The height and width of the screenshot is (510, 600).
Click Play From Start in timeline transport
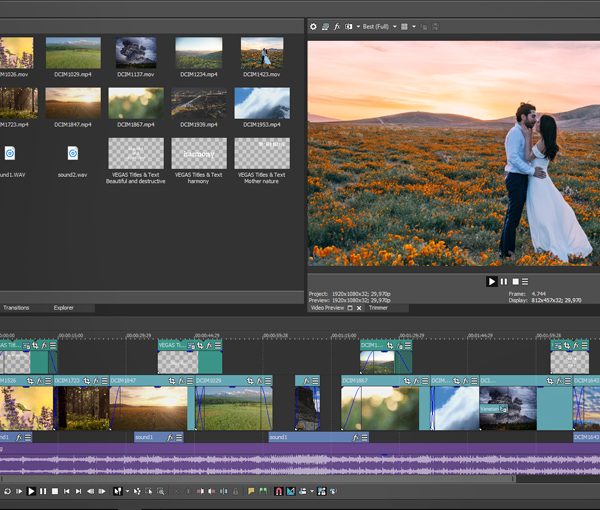(19, 491)
